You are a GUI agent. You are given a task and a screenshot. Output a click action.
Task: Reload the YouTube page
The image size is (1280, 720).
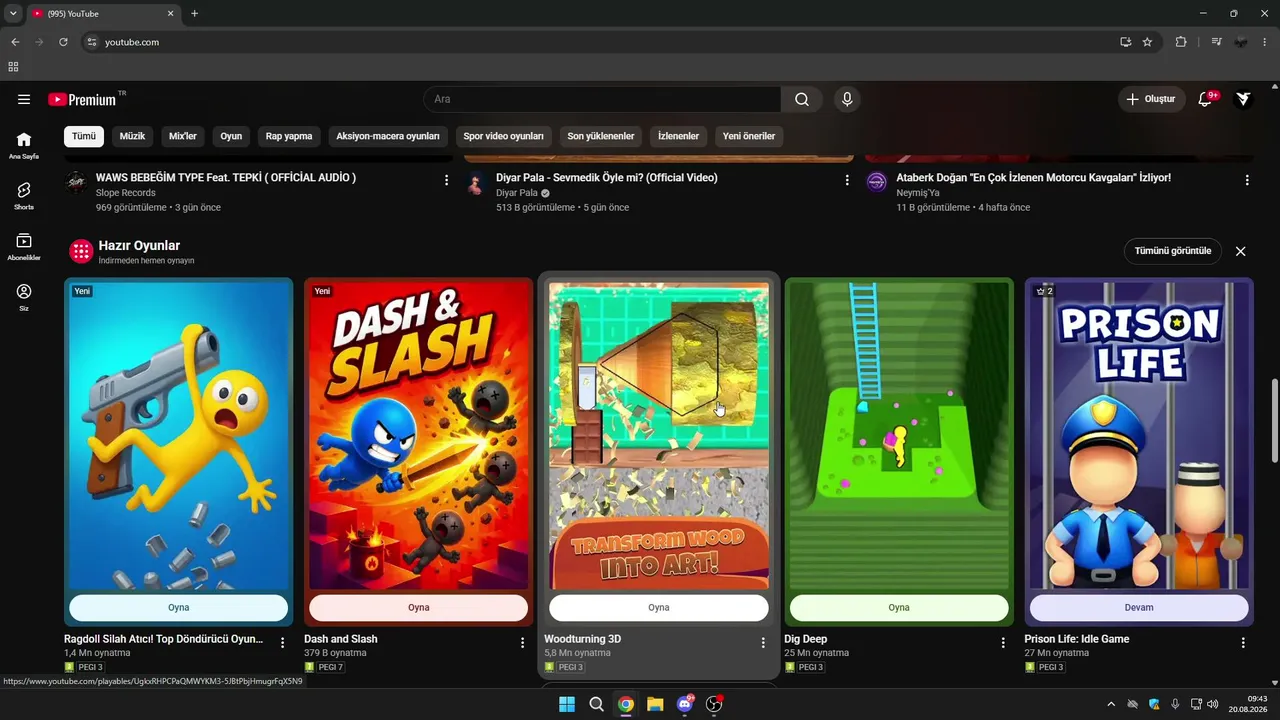tap(63, 42)
